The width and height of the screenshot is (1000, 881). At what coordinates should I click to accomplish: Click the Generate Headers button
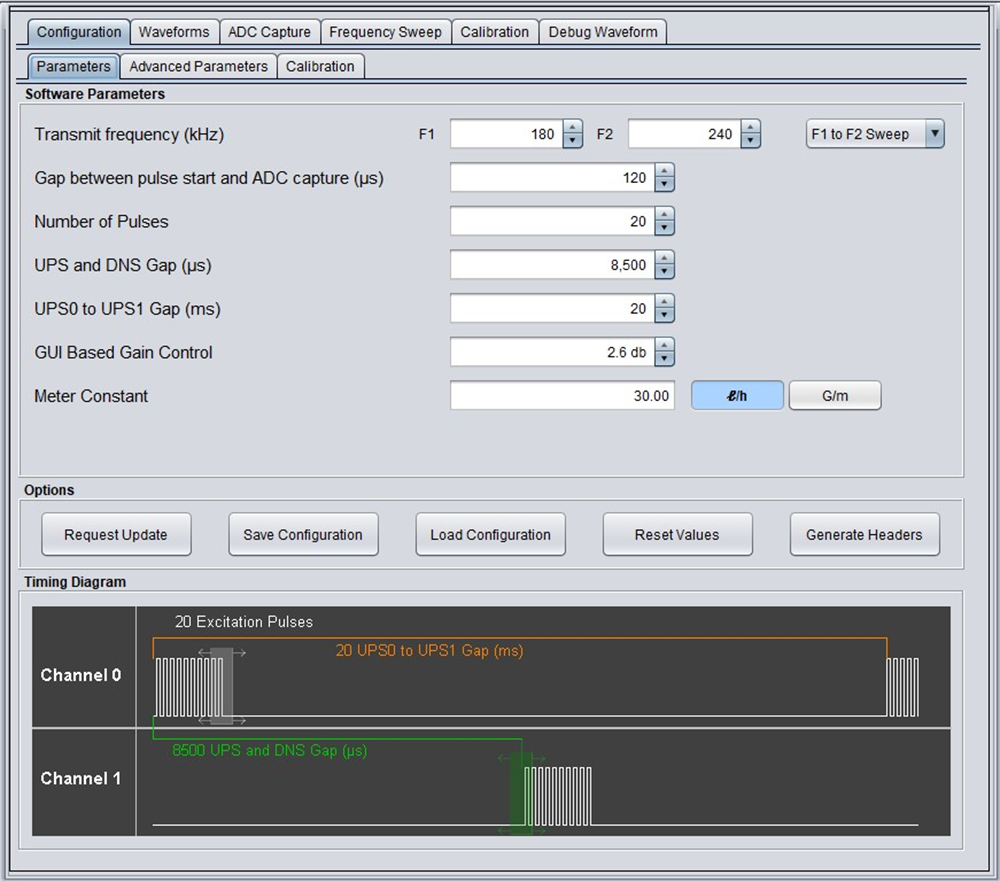coord(864,535)
